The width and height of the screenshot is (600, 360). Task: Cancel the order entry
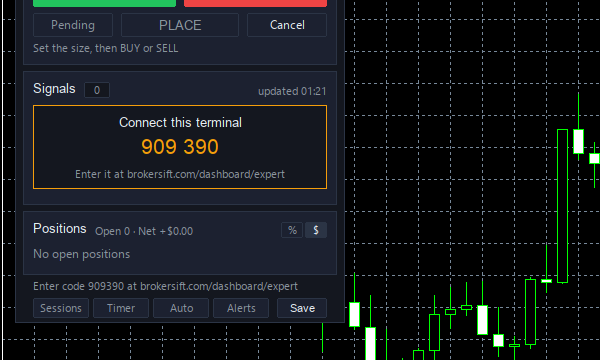[287, 25]
